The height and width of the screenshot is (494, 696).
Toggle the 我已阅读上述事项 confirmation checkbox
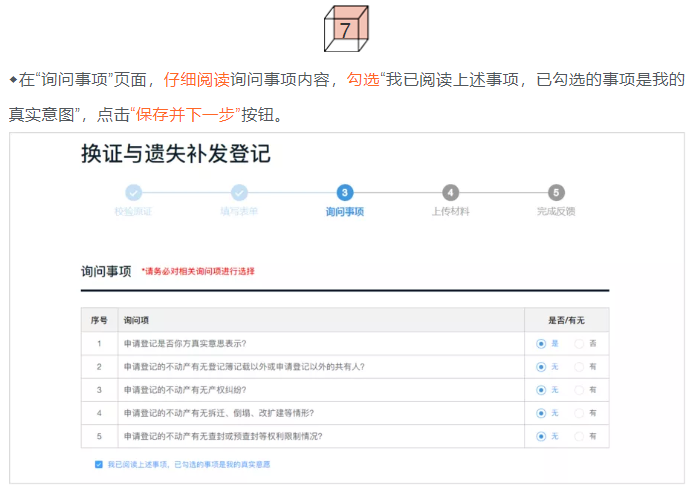tap(98, 465)
